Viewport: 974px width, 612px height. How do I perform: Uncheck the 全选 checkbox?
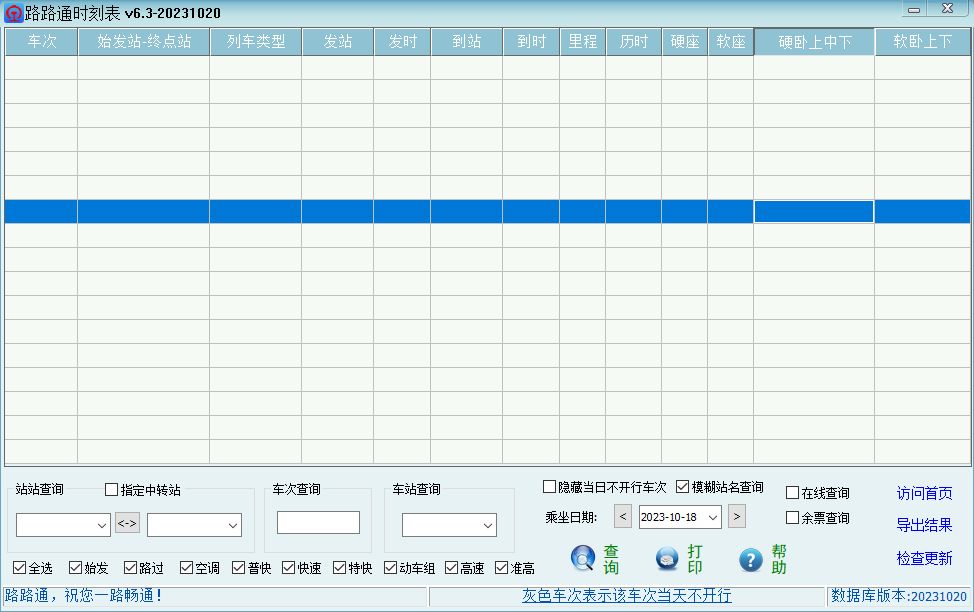19,567
